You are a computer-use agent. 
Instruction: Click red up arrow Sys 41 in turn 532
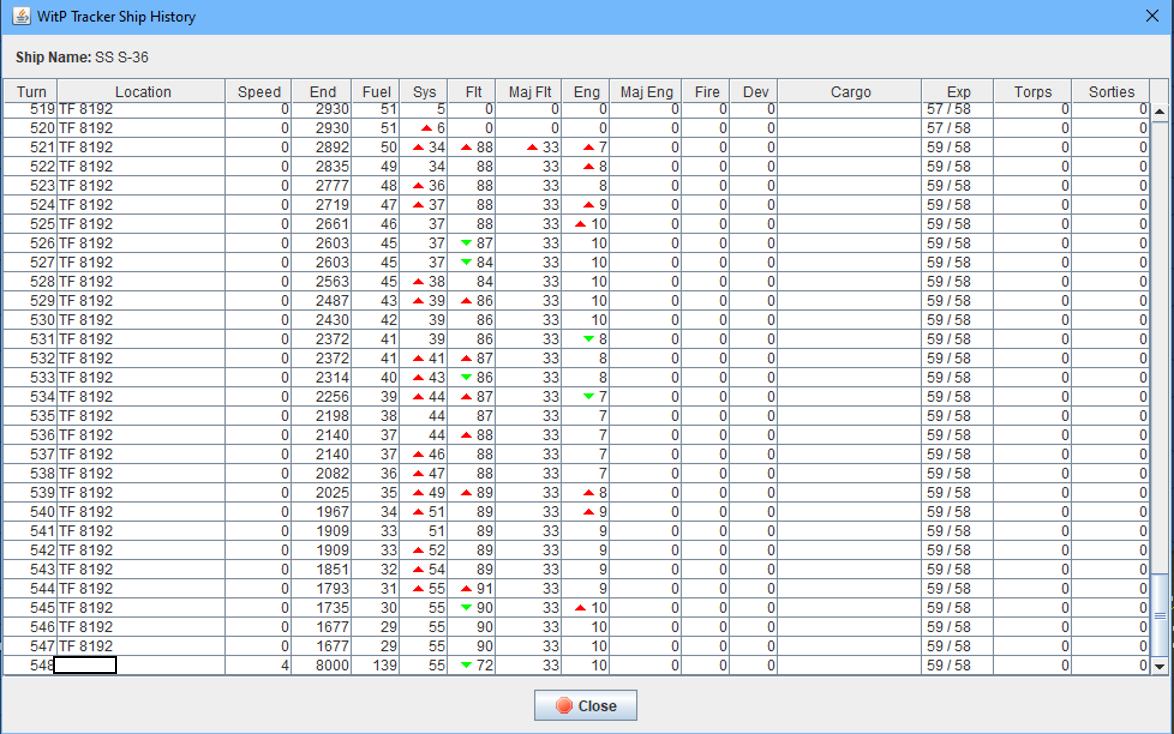click(x=419, y=359)
